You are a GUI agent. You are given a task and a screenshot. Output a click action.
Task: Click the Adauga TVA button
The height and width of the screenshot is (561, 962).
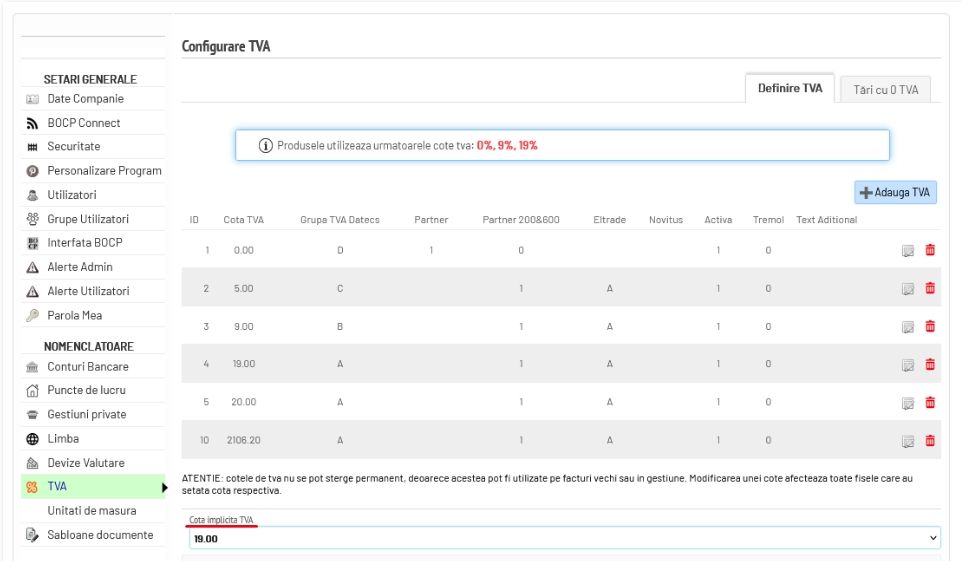click(x=895, y=192)
